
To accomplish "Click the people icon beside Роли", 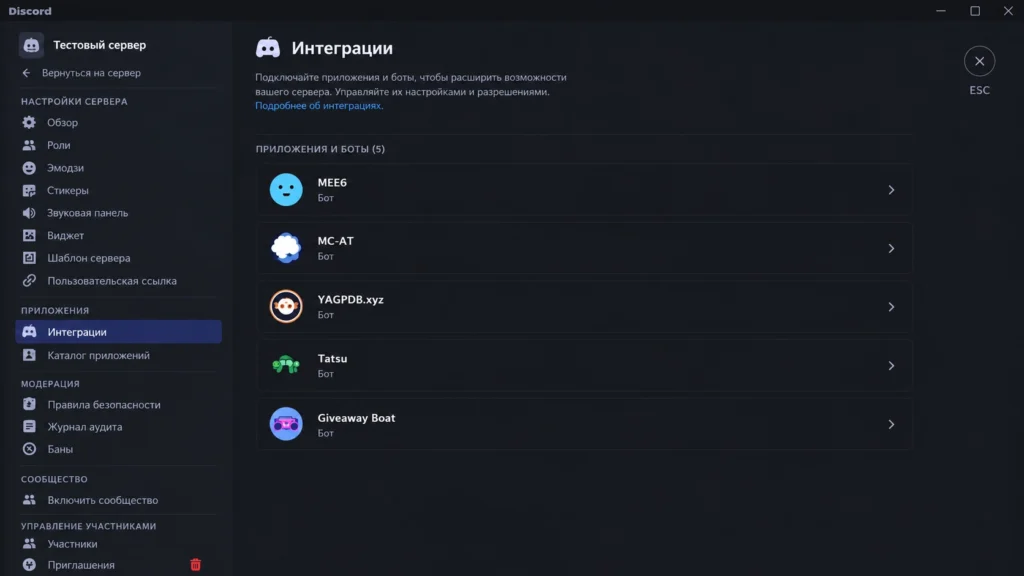I will 29,145.
